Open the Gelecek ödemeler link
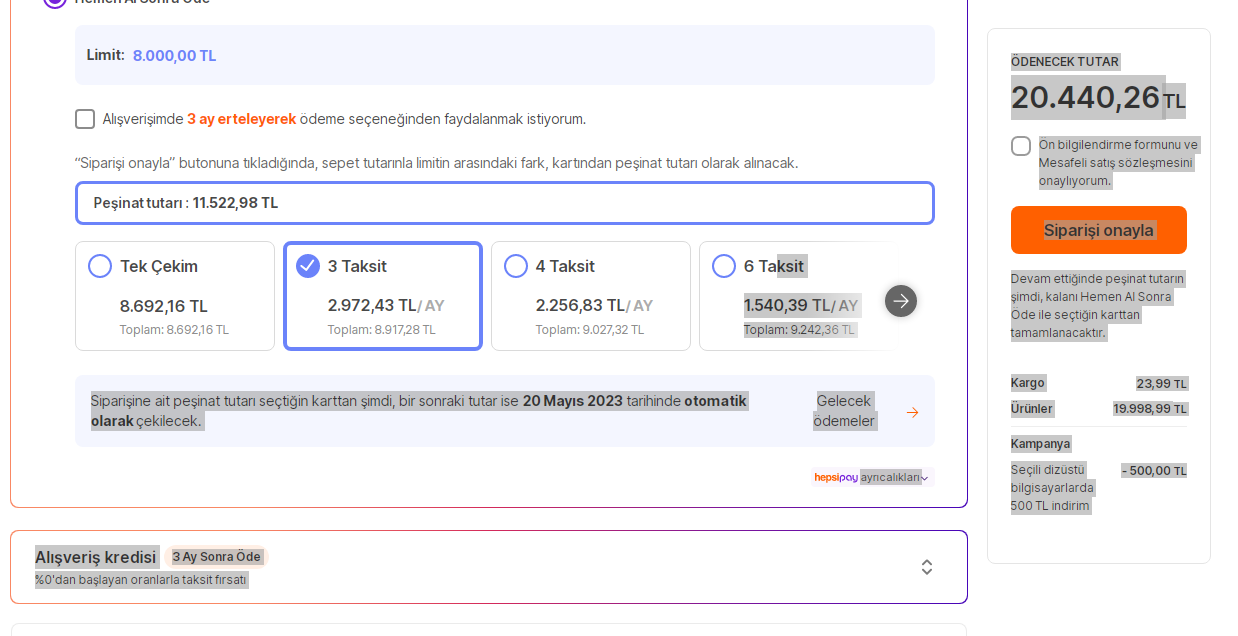Viewport: 1238px width, 636px height. [x=844, y=411]
